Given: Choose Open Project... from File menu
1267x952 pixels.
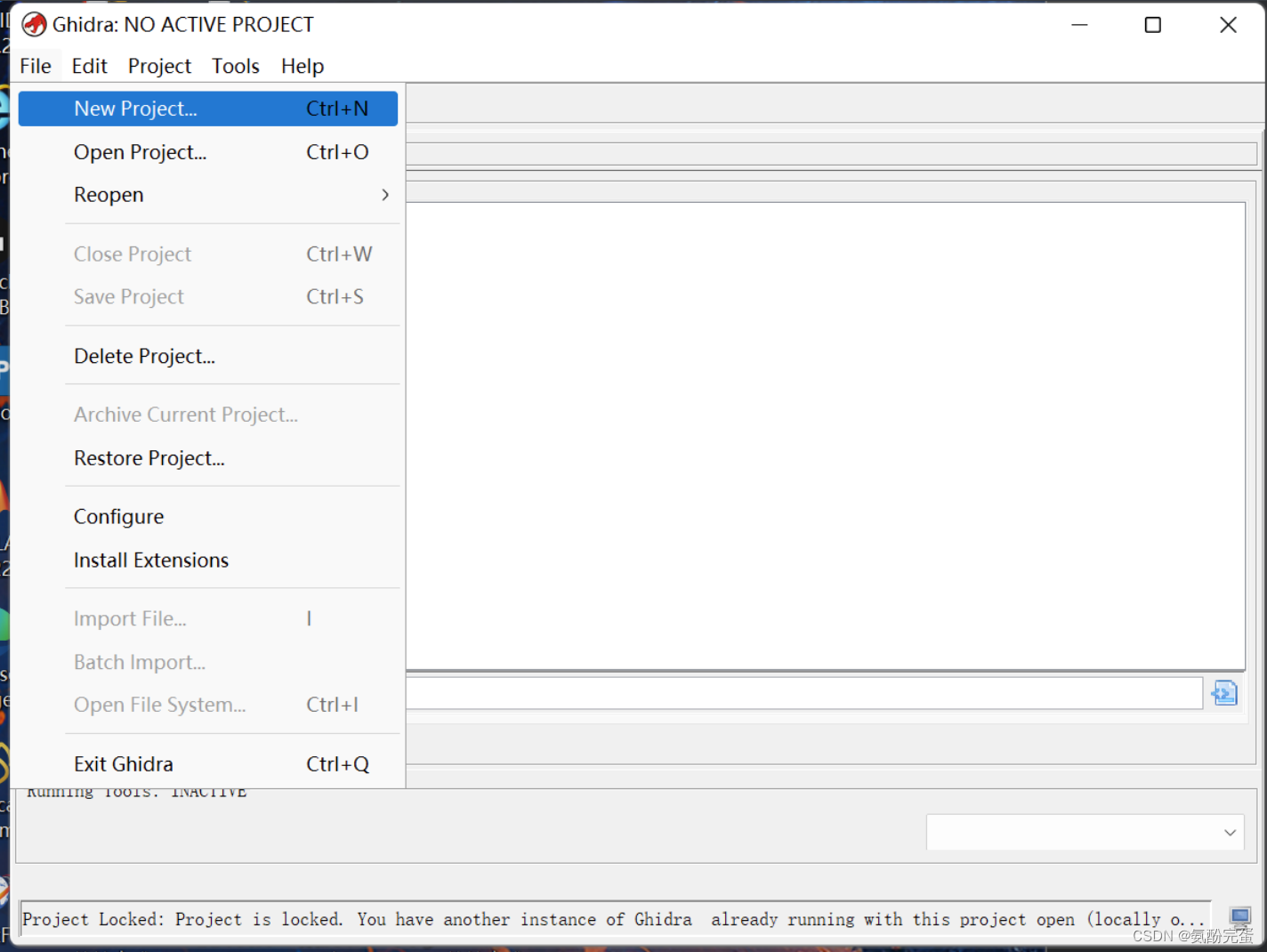Looking at the screenshot, I should coord(208,152).
